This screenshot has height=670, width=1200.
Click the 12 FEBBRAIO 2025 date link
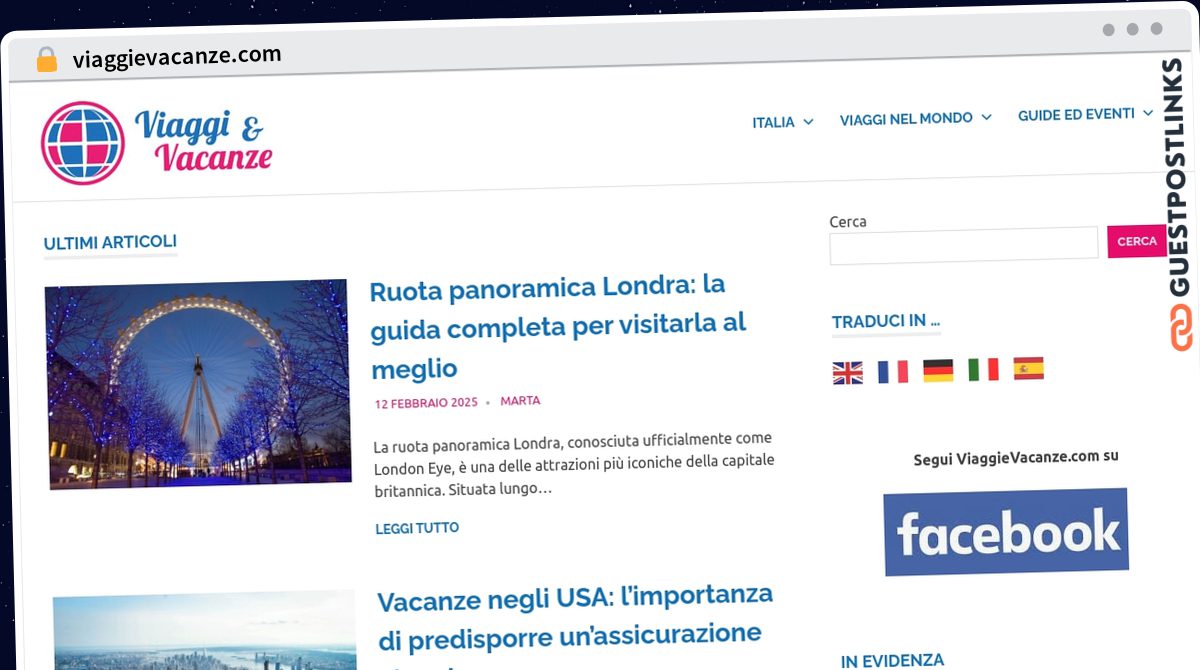pos(426,403)
